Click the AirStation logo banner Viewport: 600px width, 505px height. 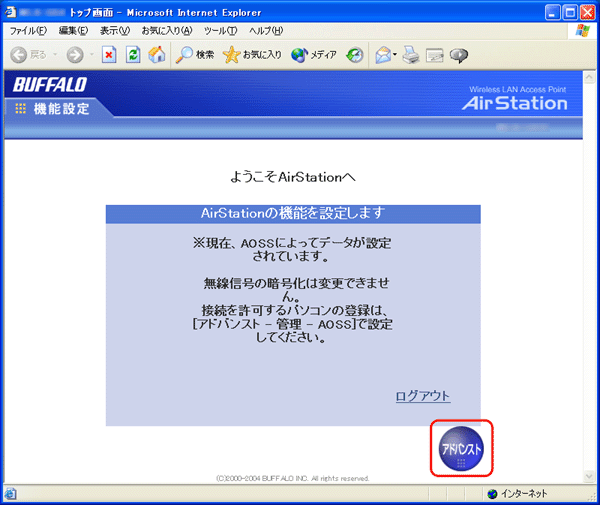coord(515,99)
